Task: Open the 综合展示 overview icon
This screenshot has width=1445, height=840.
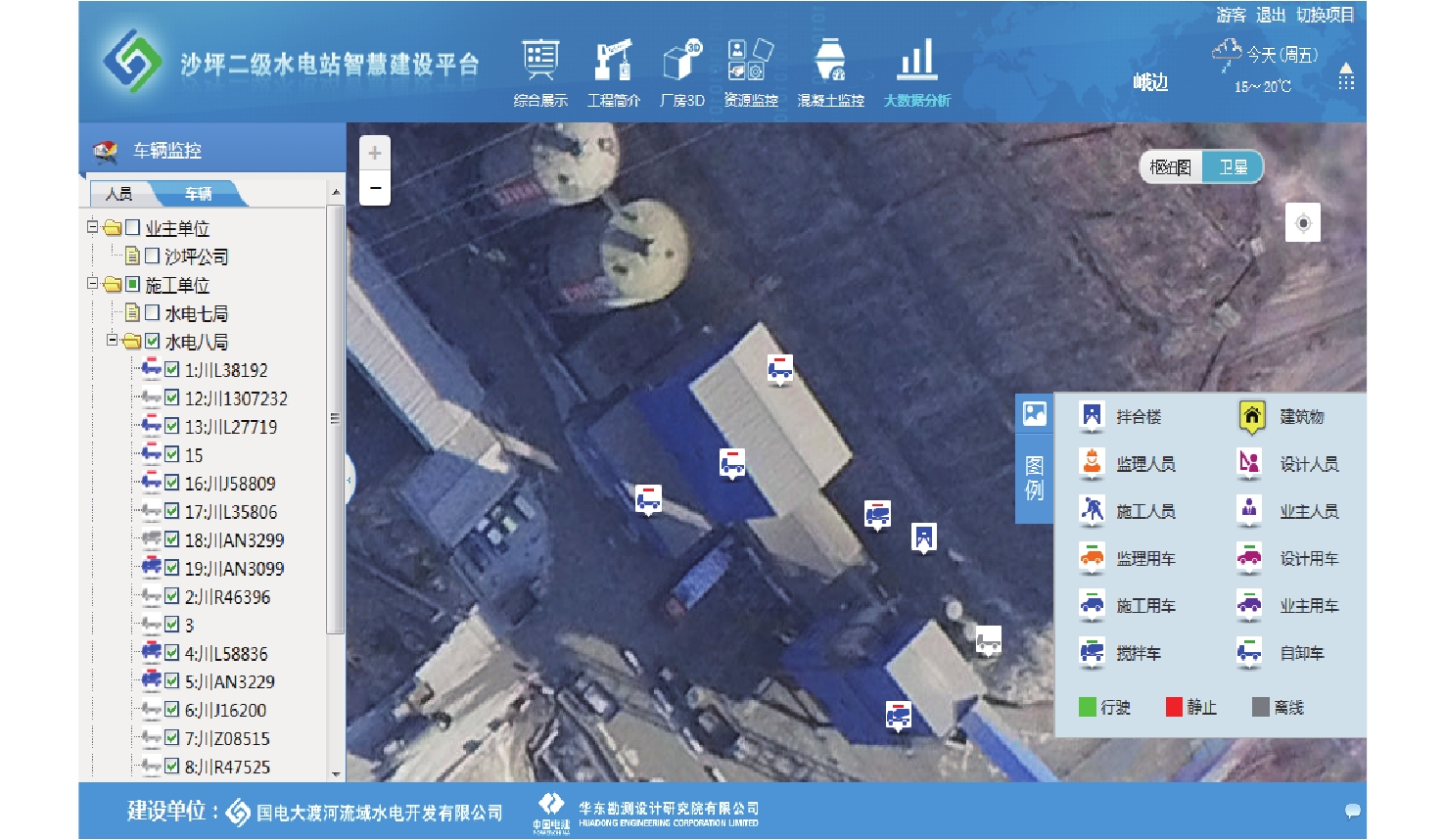Action: (540, 61)
